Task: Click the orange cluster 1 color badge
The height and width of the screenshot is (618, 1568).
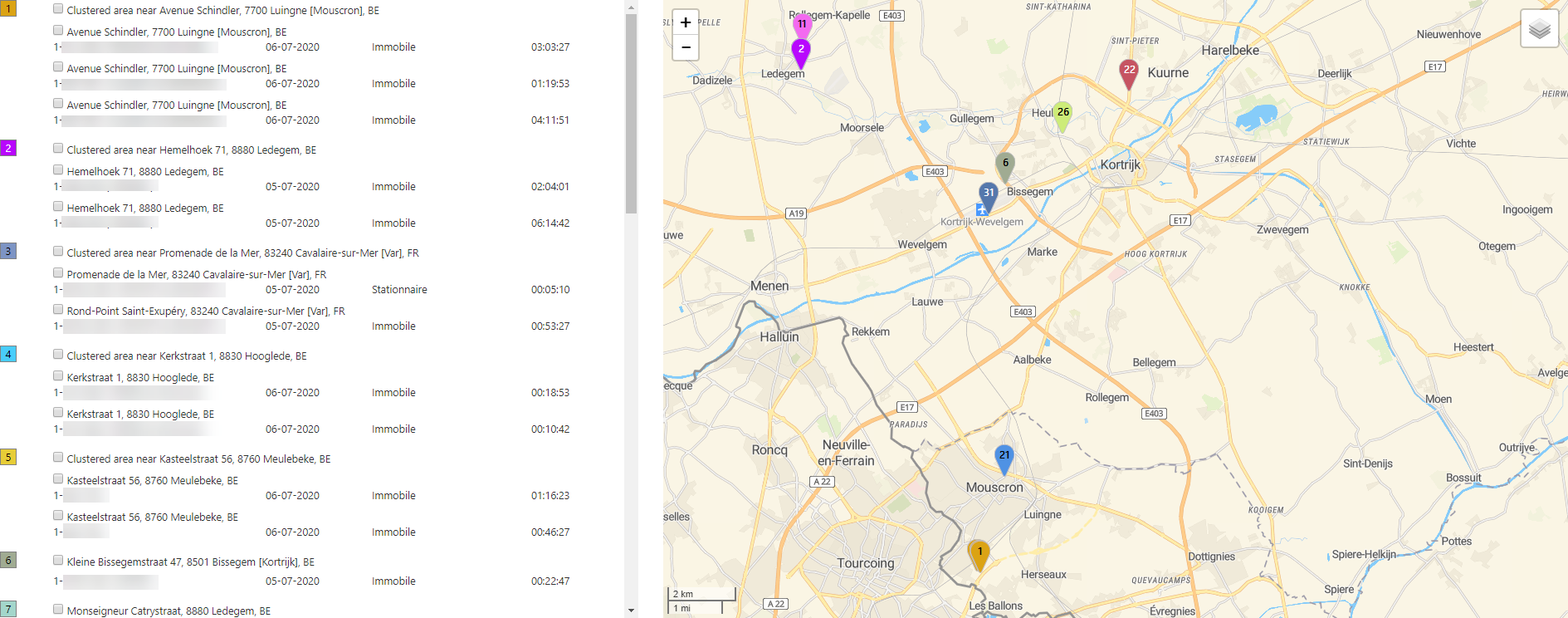Action: (8, 8)
